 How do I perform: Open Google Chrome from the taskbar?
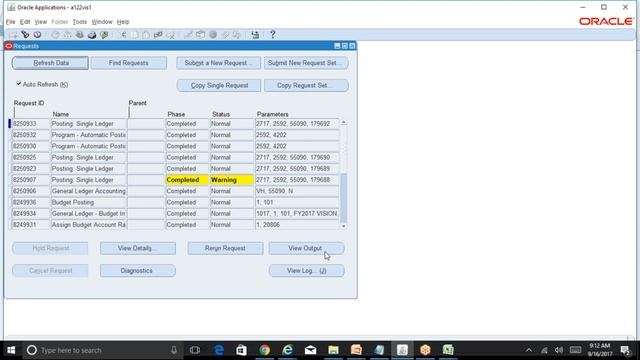[264, 350]
